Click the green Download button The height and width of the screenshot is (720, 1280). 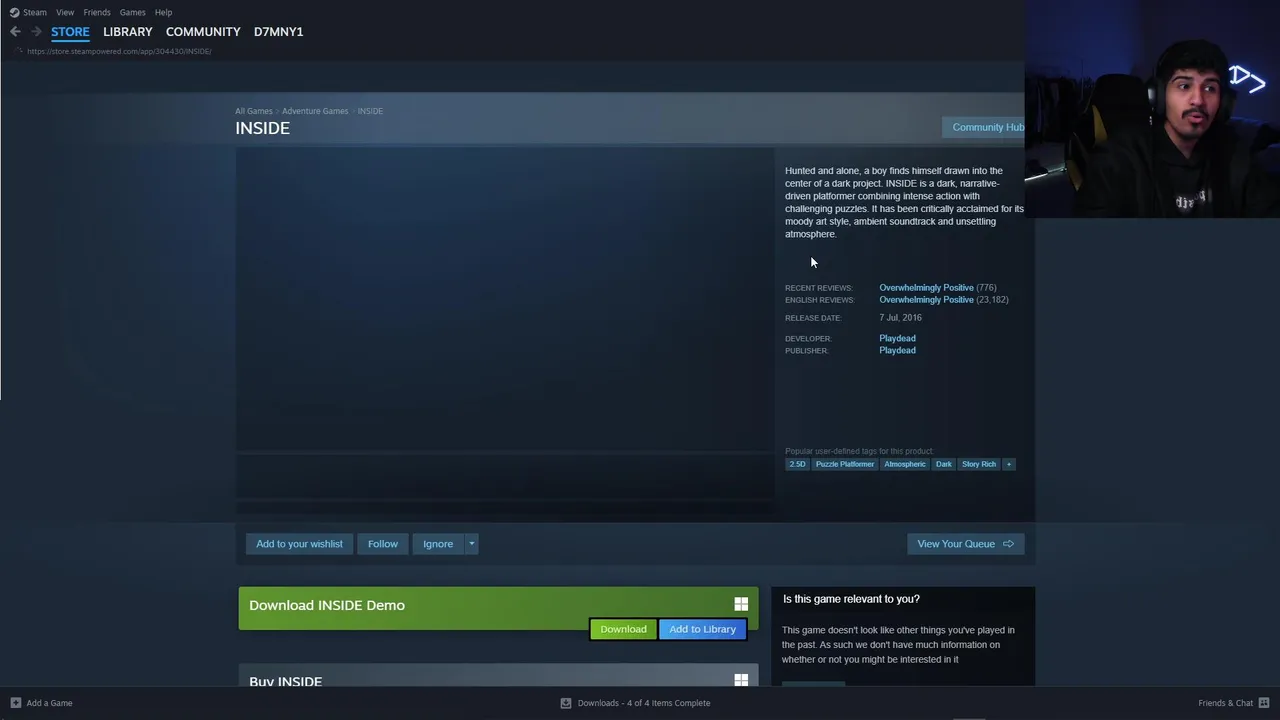click(x=623, y=629)
